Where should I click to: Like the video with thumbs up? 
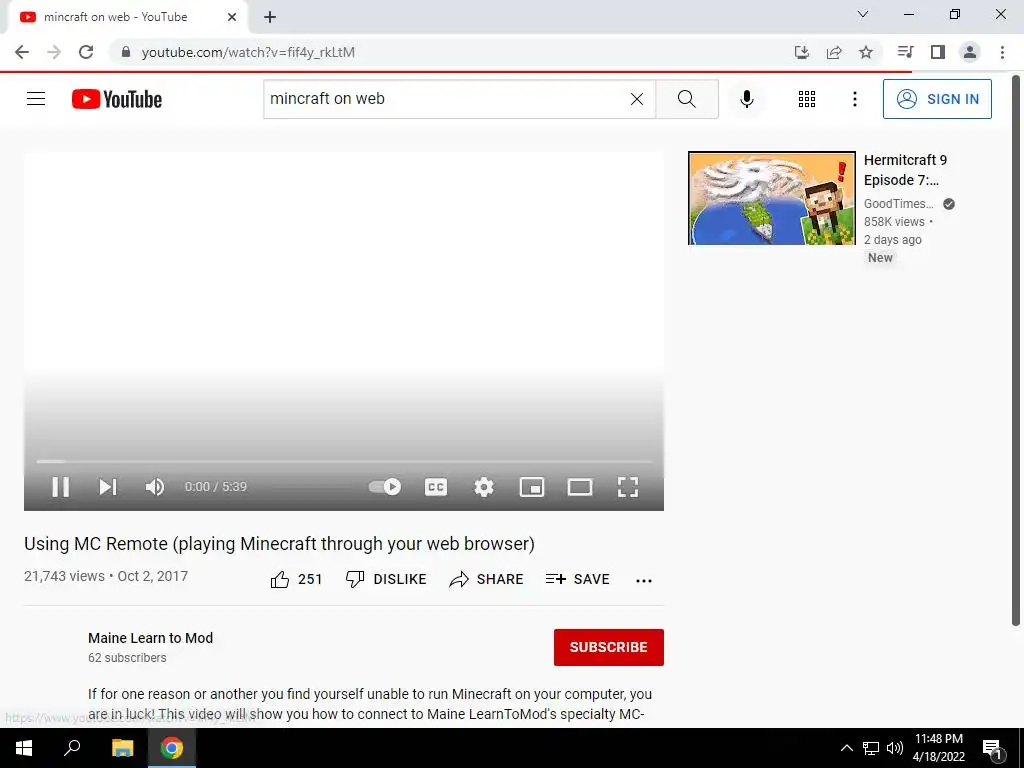pos(296,579)
